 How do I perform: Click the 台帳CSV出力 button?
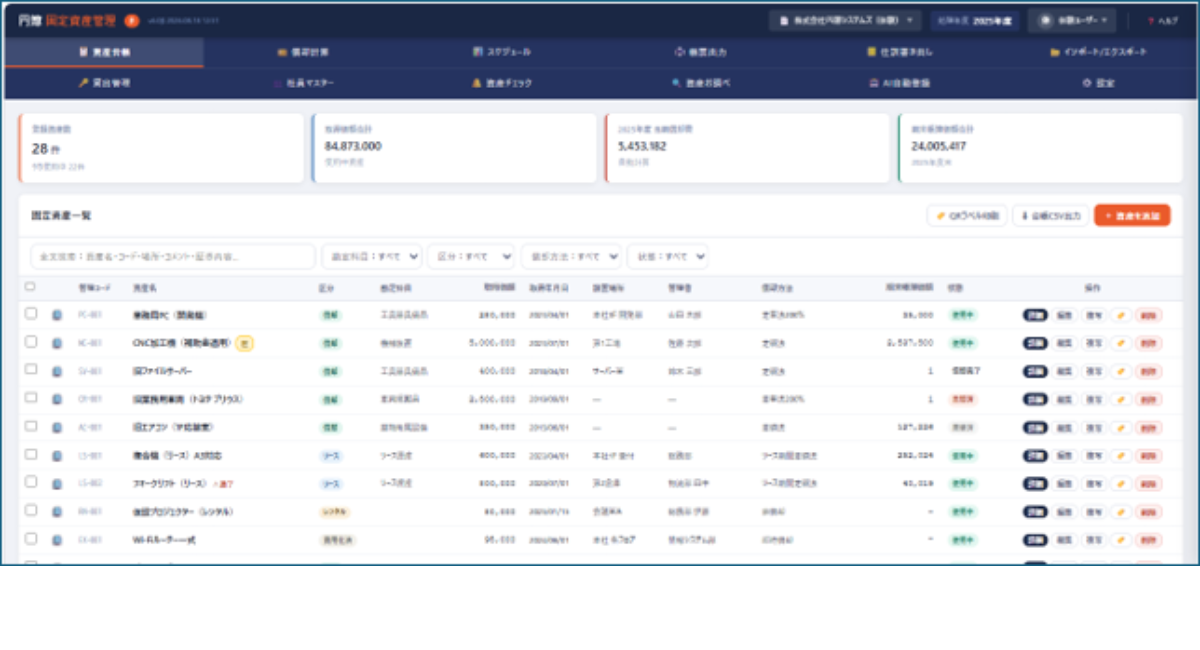(1050, 215)
